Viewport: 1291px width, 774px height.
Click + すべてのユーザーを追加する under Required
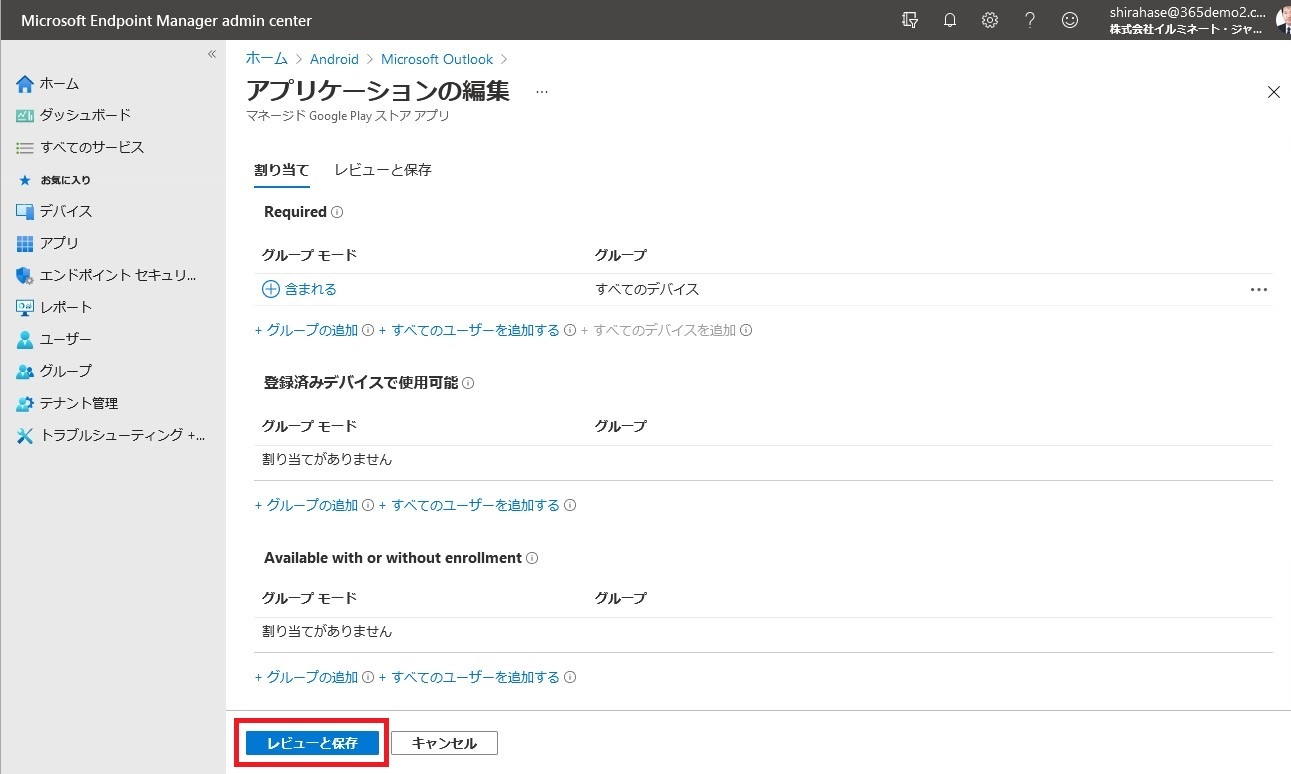(x=469, y=330)
